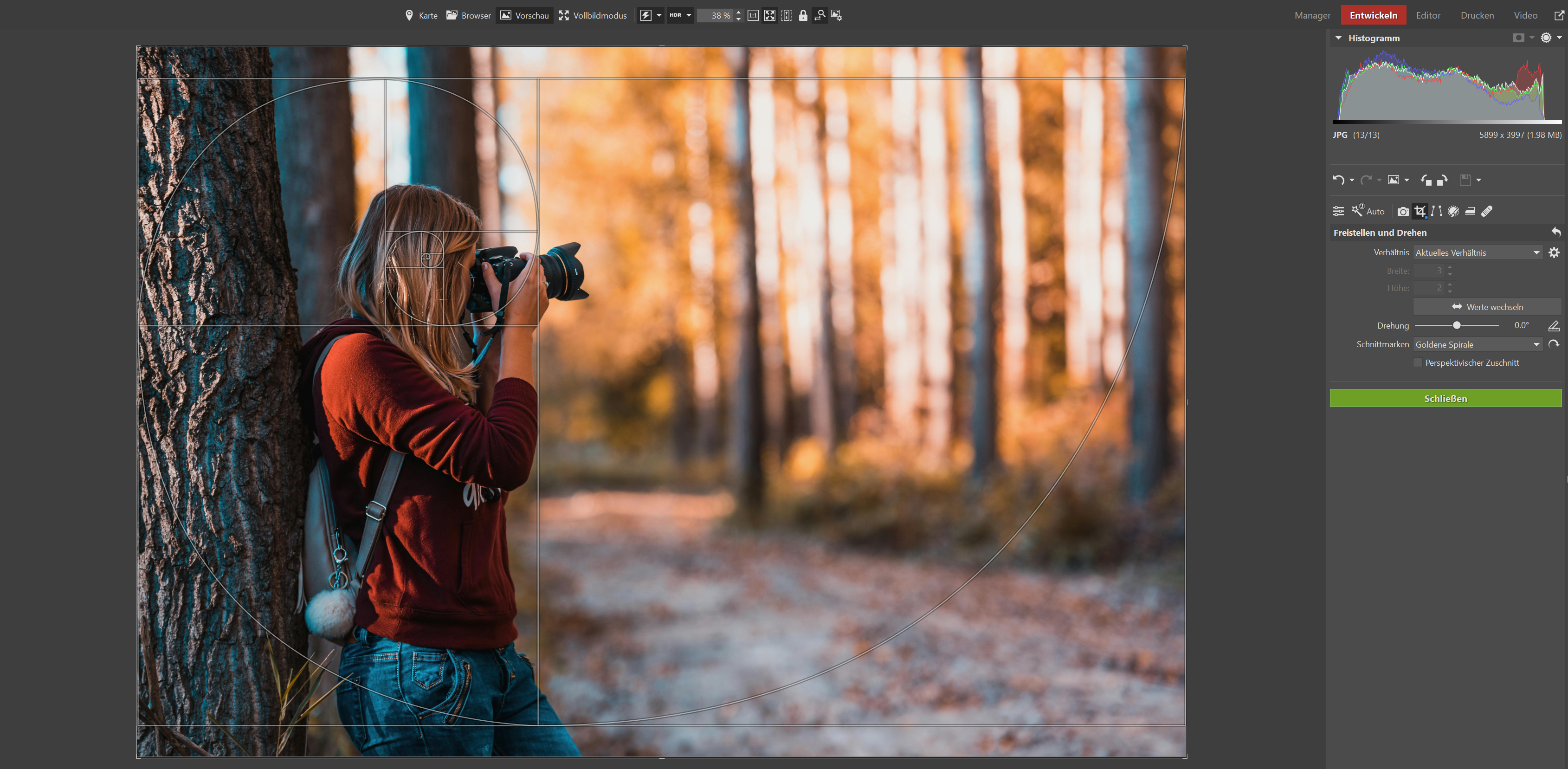Click the undo arrow icon
Image resolution: width=1568 pixels, height=769 pixels.
click(x=1338, y=180)
